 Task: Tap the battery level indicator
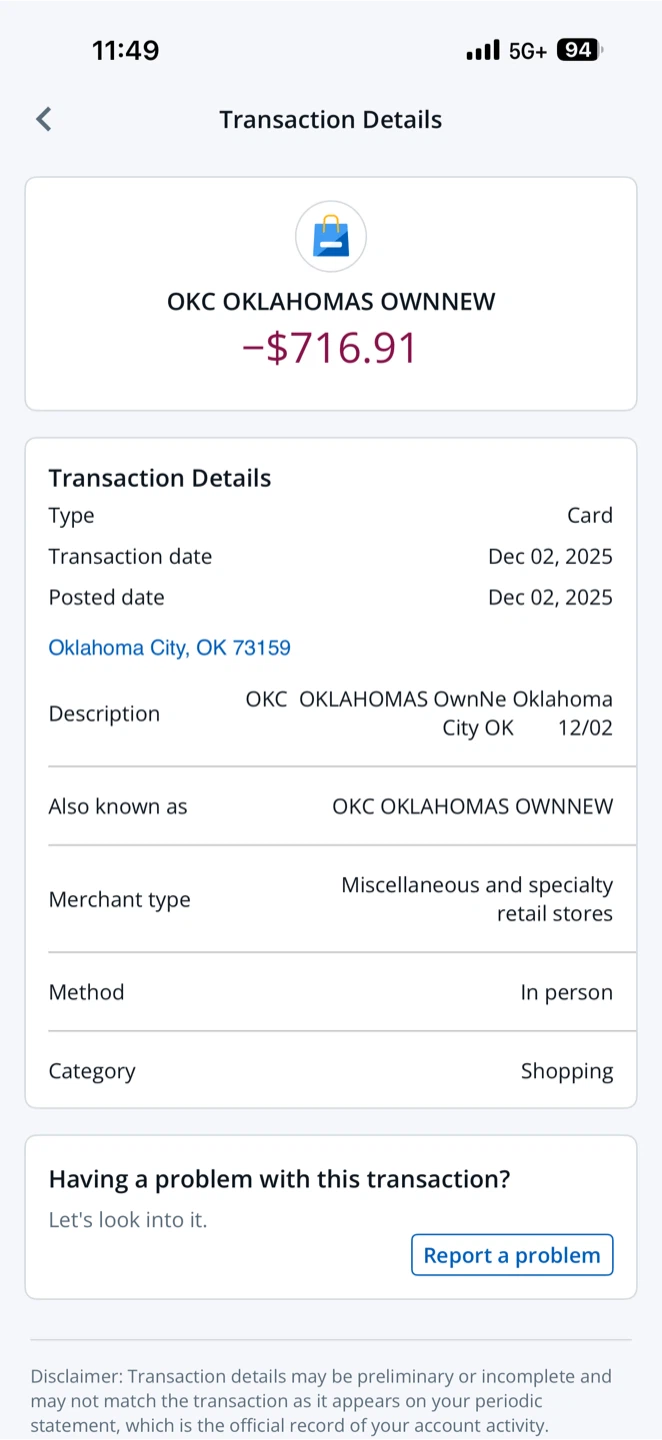[579, 50]
